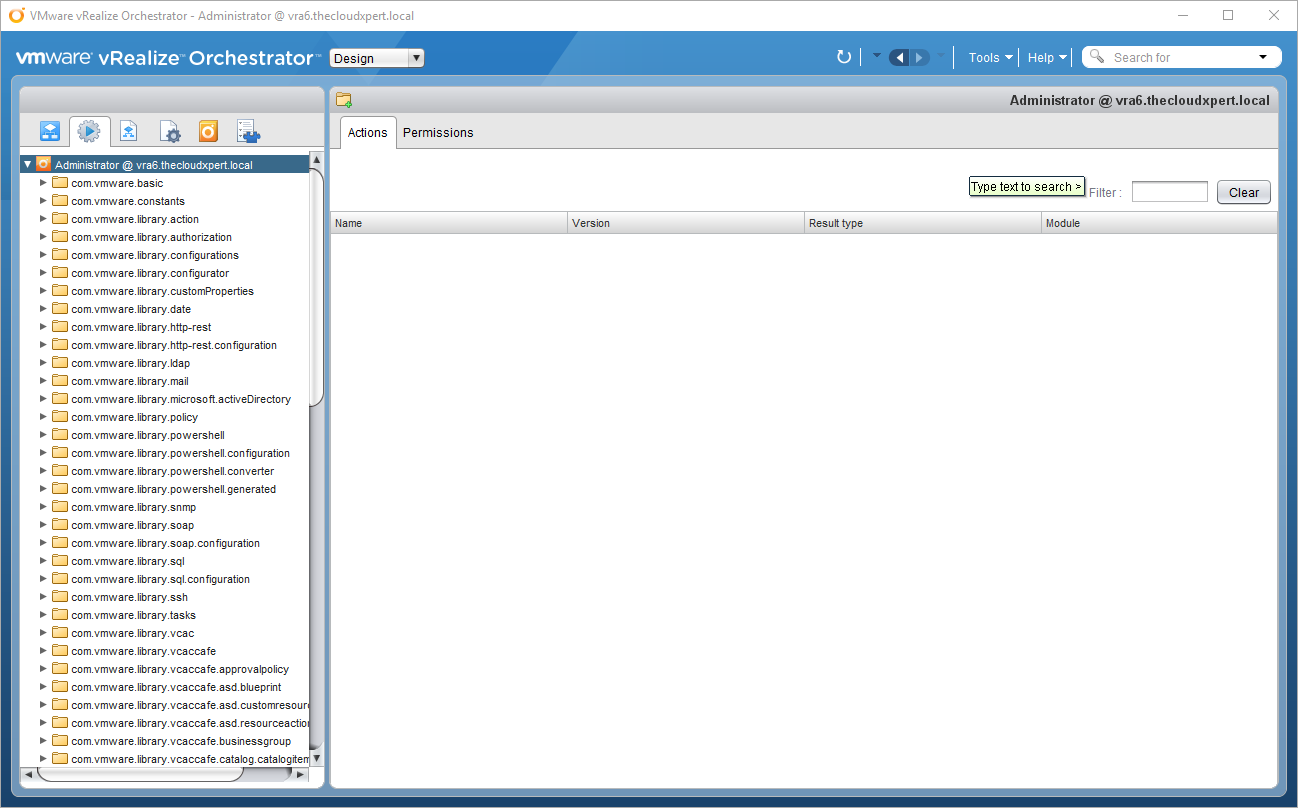Select the Actions view gear icon
Viewport: 1298px width, 808px height.
(89, 131)
